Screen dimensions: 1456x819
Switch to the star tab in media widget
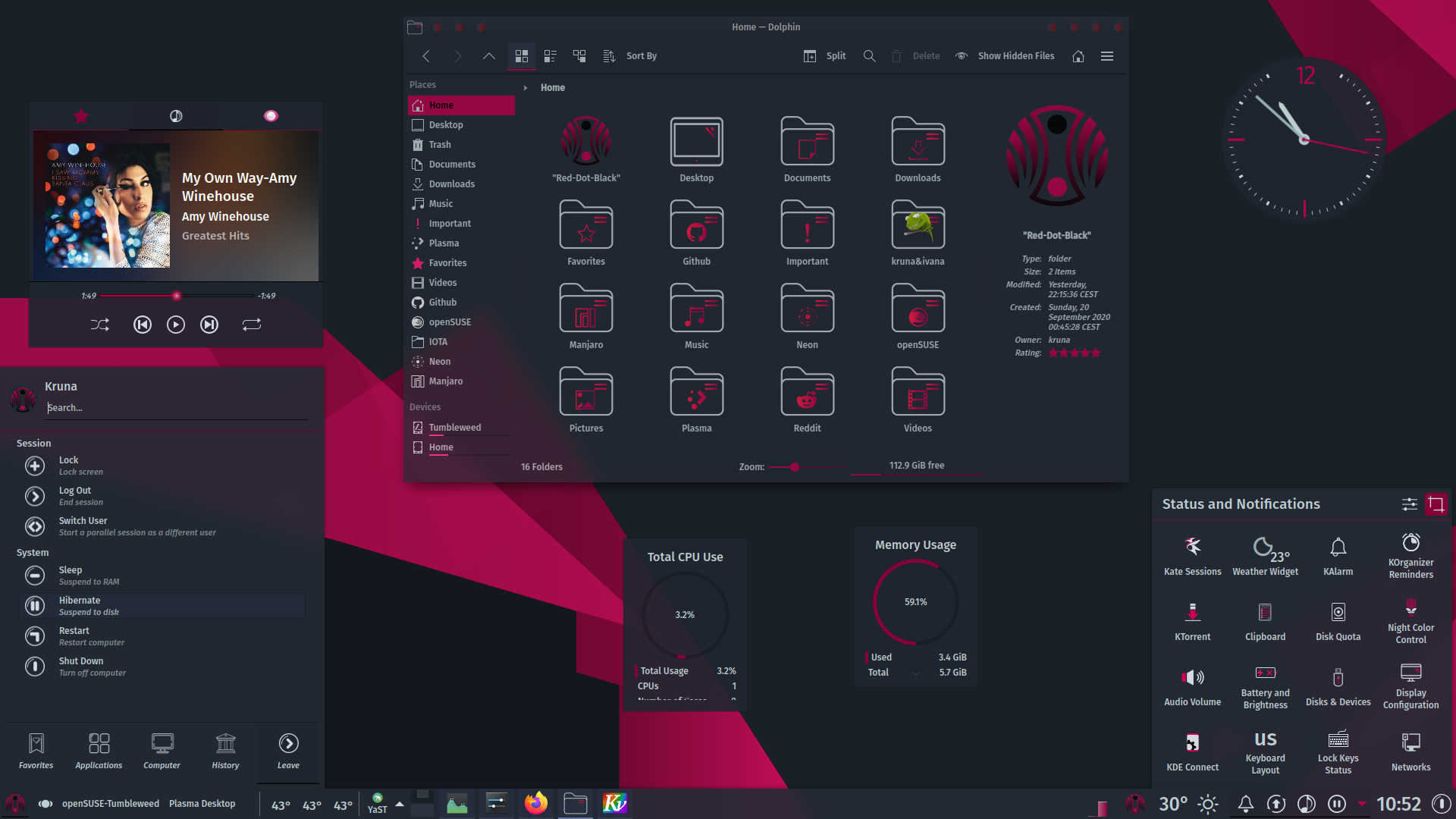81,116
